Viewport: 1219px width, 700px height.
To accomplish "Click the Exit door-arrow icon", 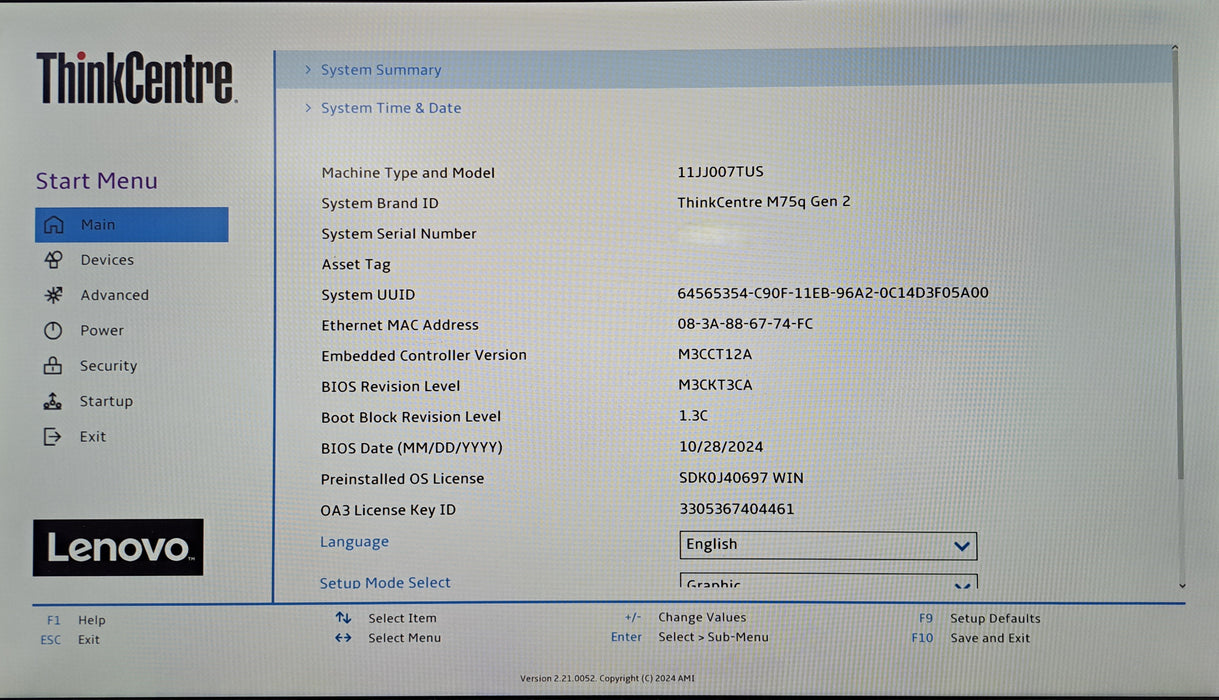I will click(x=53, y=437).
